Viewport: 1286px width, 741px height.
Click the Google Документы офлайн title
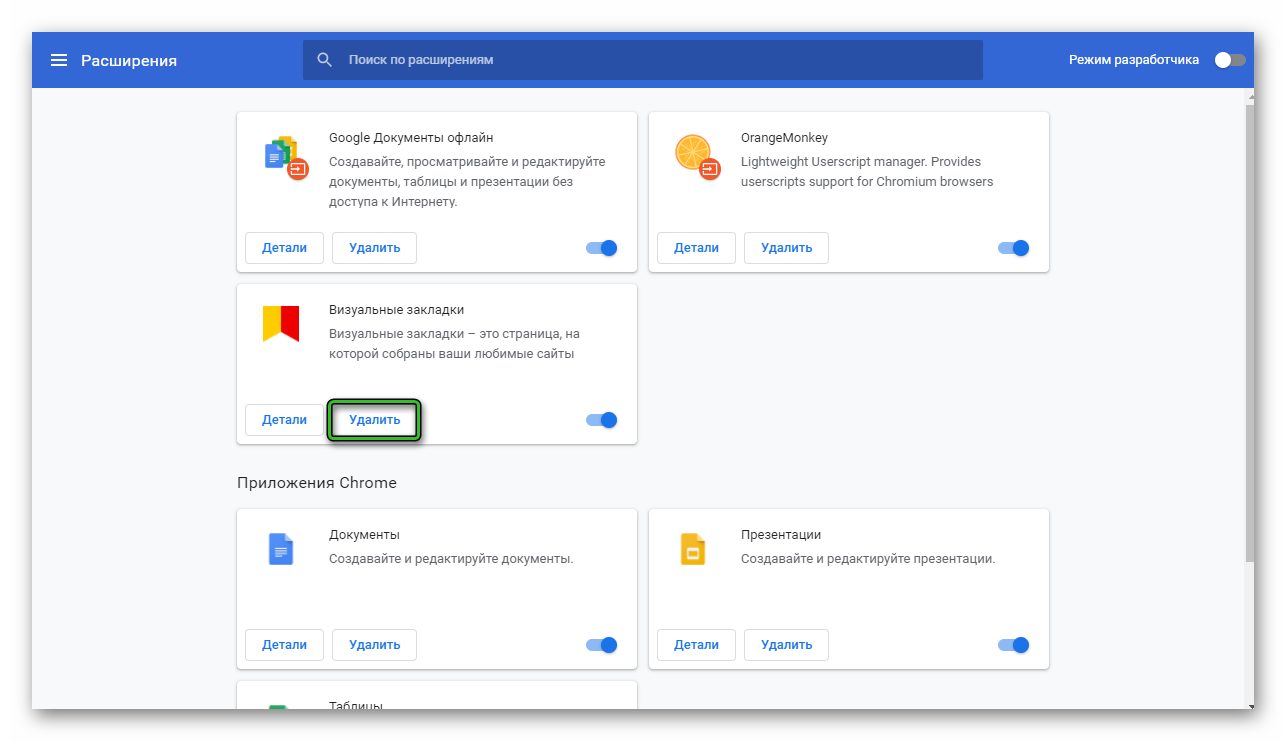click(x=411, y=138)
